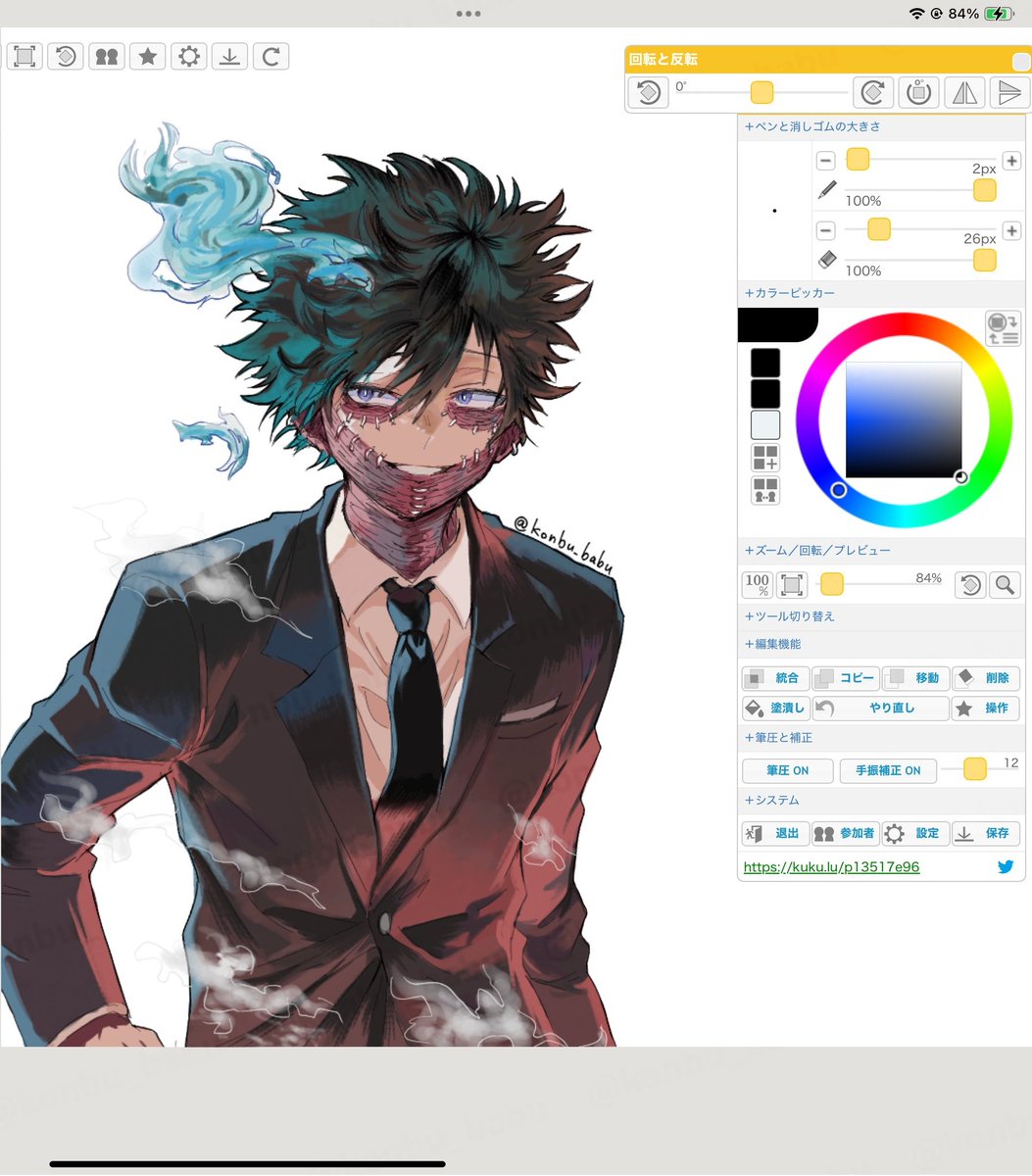This screenshot has width=1032, height=1176.
Task: Select the eraser tool icon
Action: point(826,260)
